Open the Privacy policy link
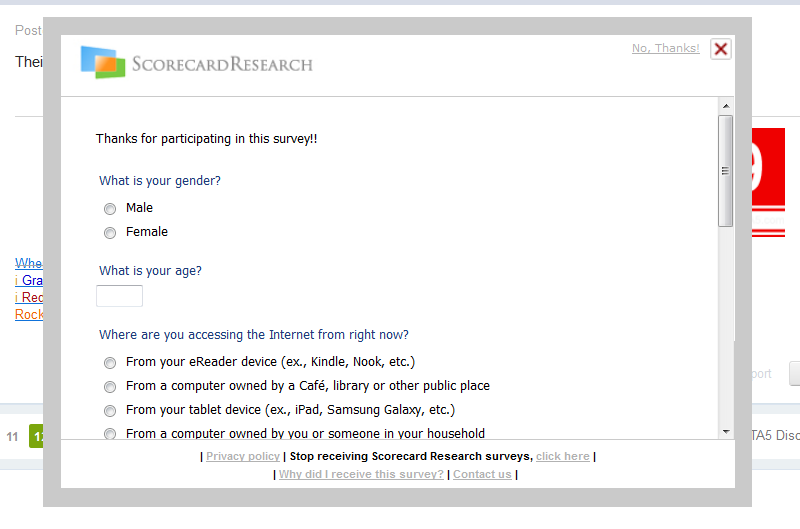The width and height of the screenshot is (800, 529). click(243, 456)
